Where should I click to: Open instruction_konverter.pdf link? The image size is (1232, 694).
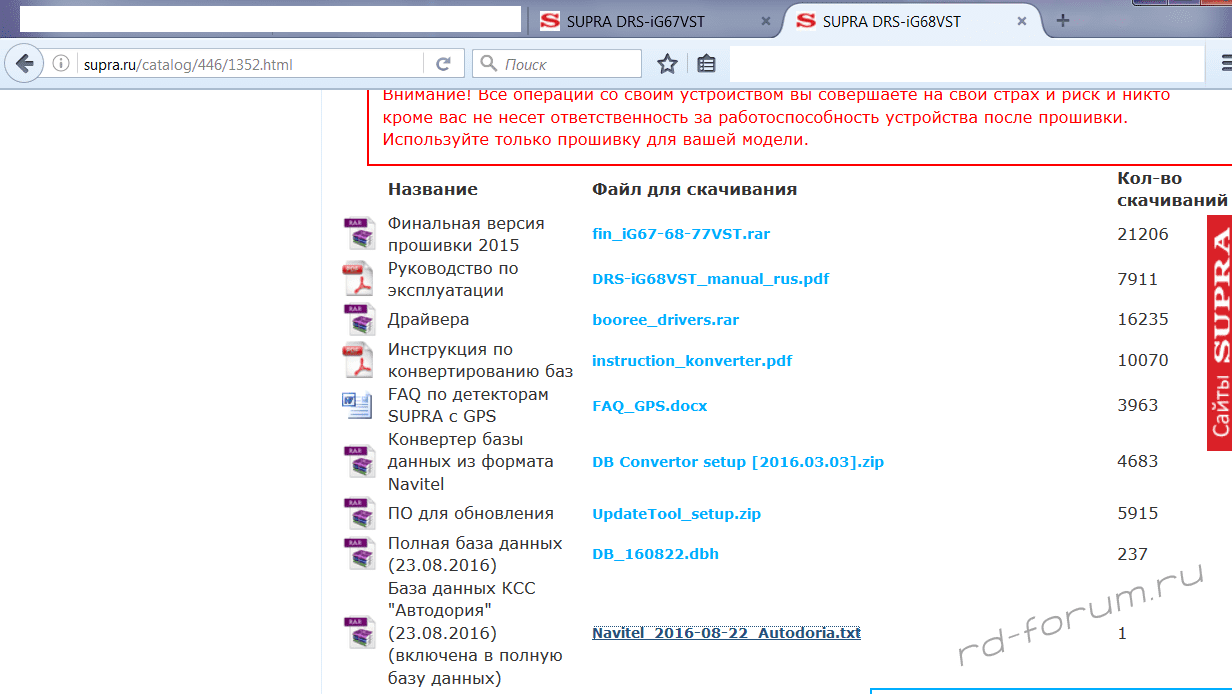click(x=693, y=360)
